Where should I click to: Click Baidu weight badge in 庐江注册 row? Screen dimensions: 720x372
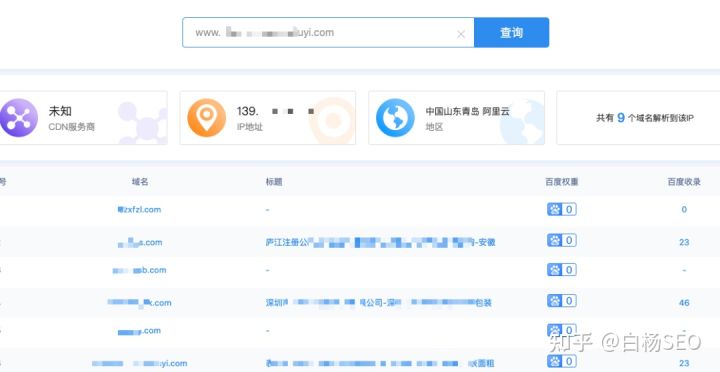[562, 240]
